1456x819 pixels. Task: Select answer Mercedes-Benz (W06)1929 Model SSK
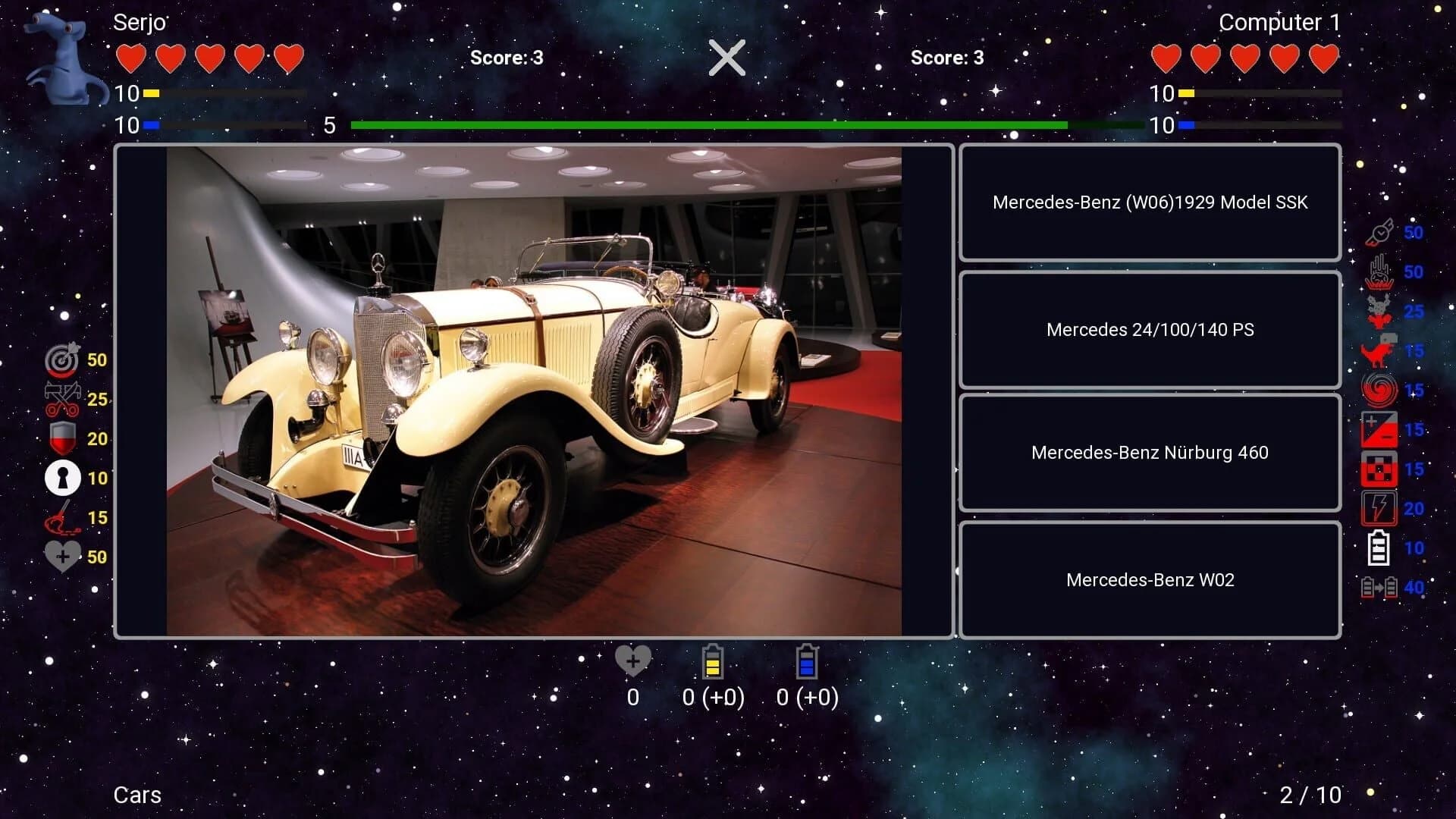click(1150, 202)
